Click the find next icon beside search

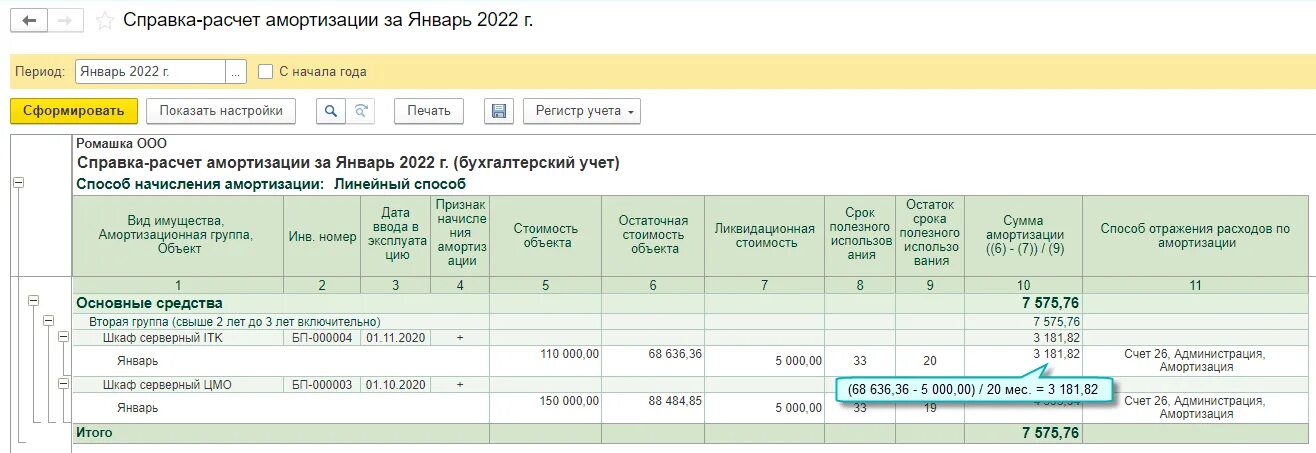pyautogui.click(x=361, y=111)
